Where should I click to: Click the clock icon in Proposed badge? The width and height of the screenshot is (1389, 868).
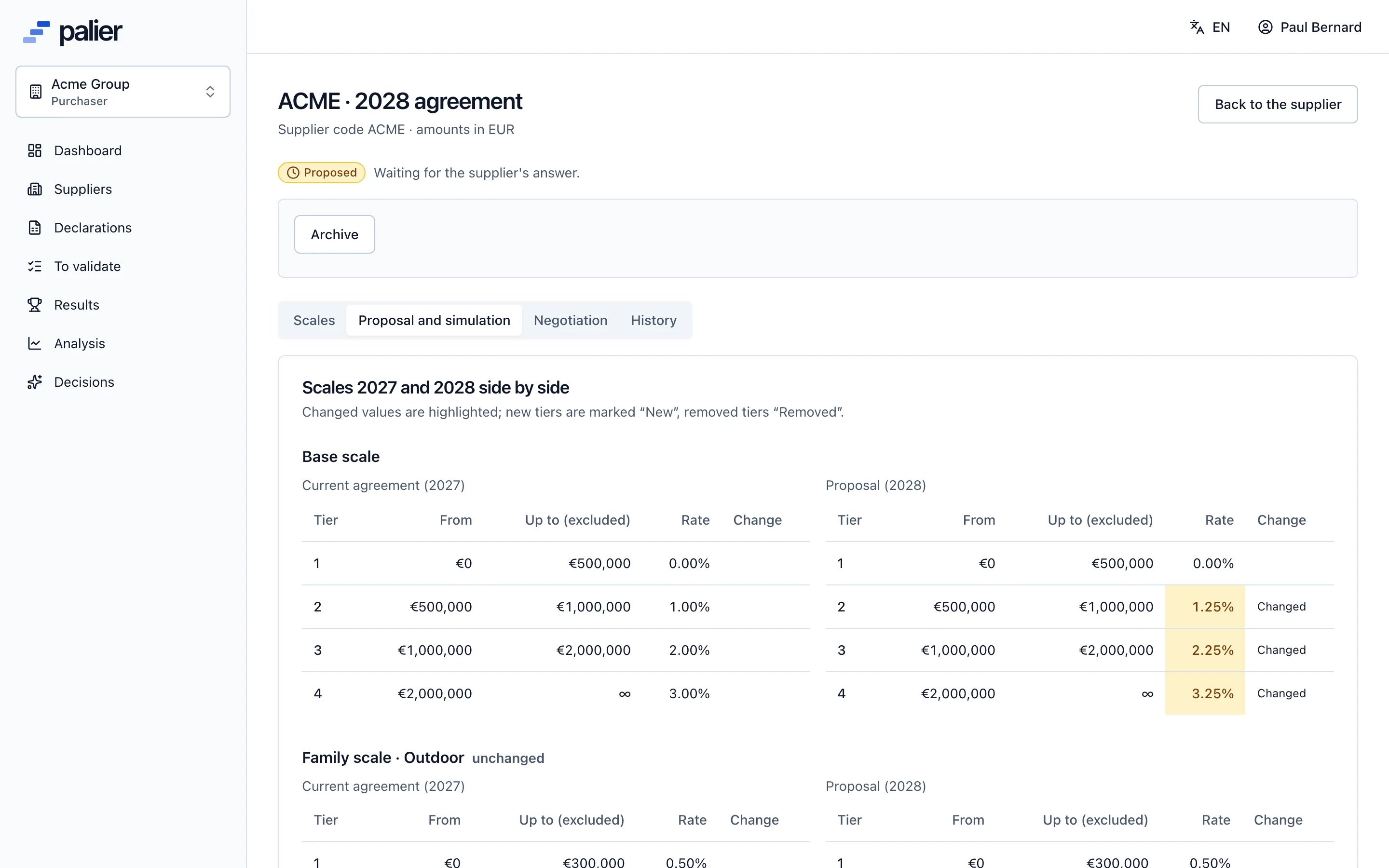[x=293, y=172]
